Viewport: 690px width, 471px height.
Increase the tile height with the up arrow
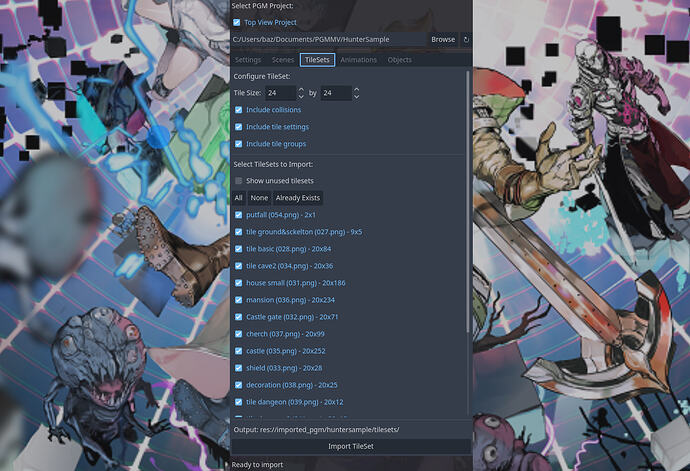(x=356, y=89)
